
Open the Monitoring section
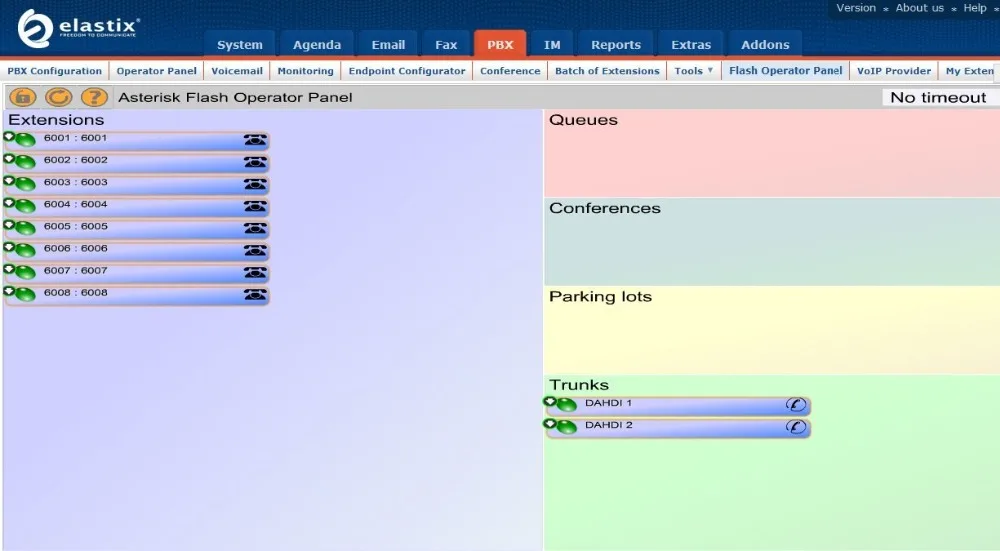[x=305, y=71]
